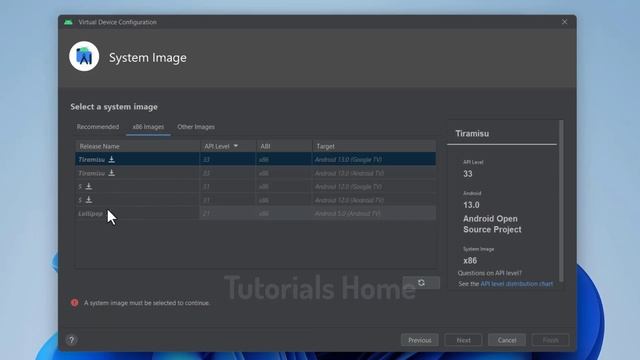The width and height of the screenshot is (640, 360).
Task: Download the Tiramisu Android TV system image
Action: [x=111, y=173]
